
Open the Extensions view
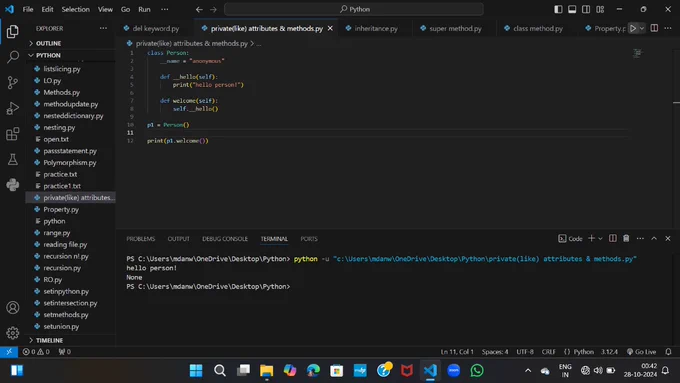click(x=13, y=134)
